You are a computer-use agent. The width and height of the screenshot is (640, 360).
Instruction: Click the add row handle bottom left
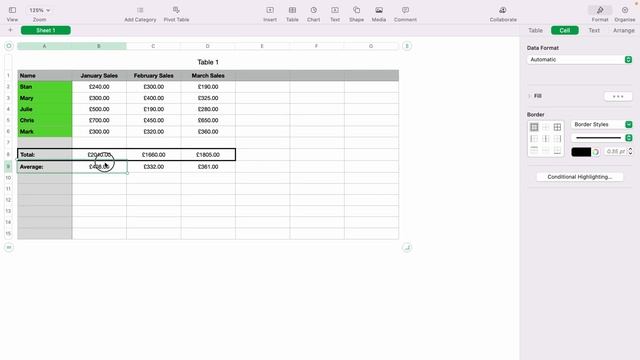pyautogui.click(x=9, y=247)
